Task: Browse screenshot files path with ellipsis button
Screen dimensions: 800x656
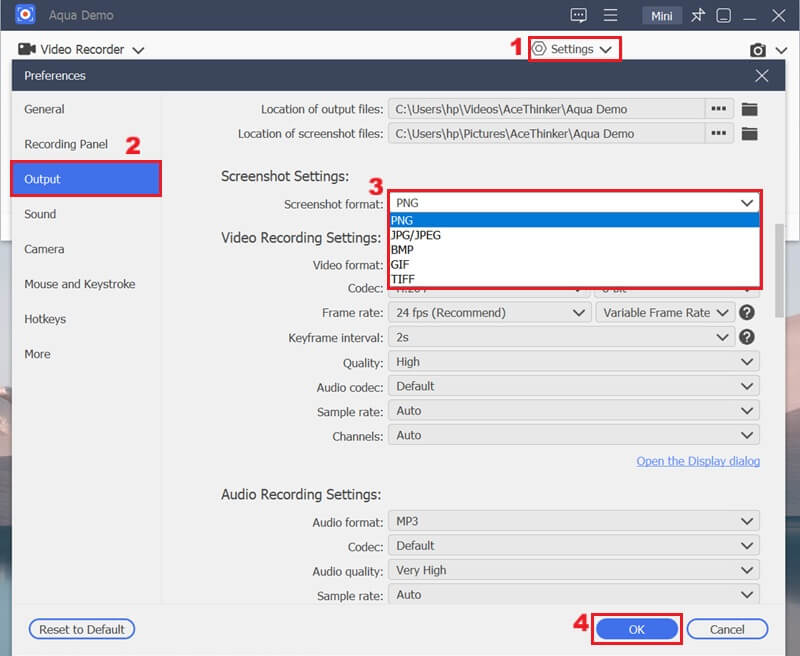Action: coord(716,133)
